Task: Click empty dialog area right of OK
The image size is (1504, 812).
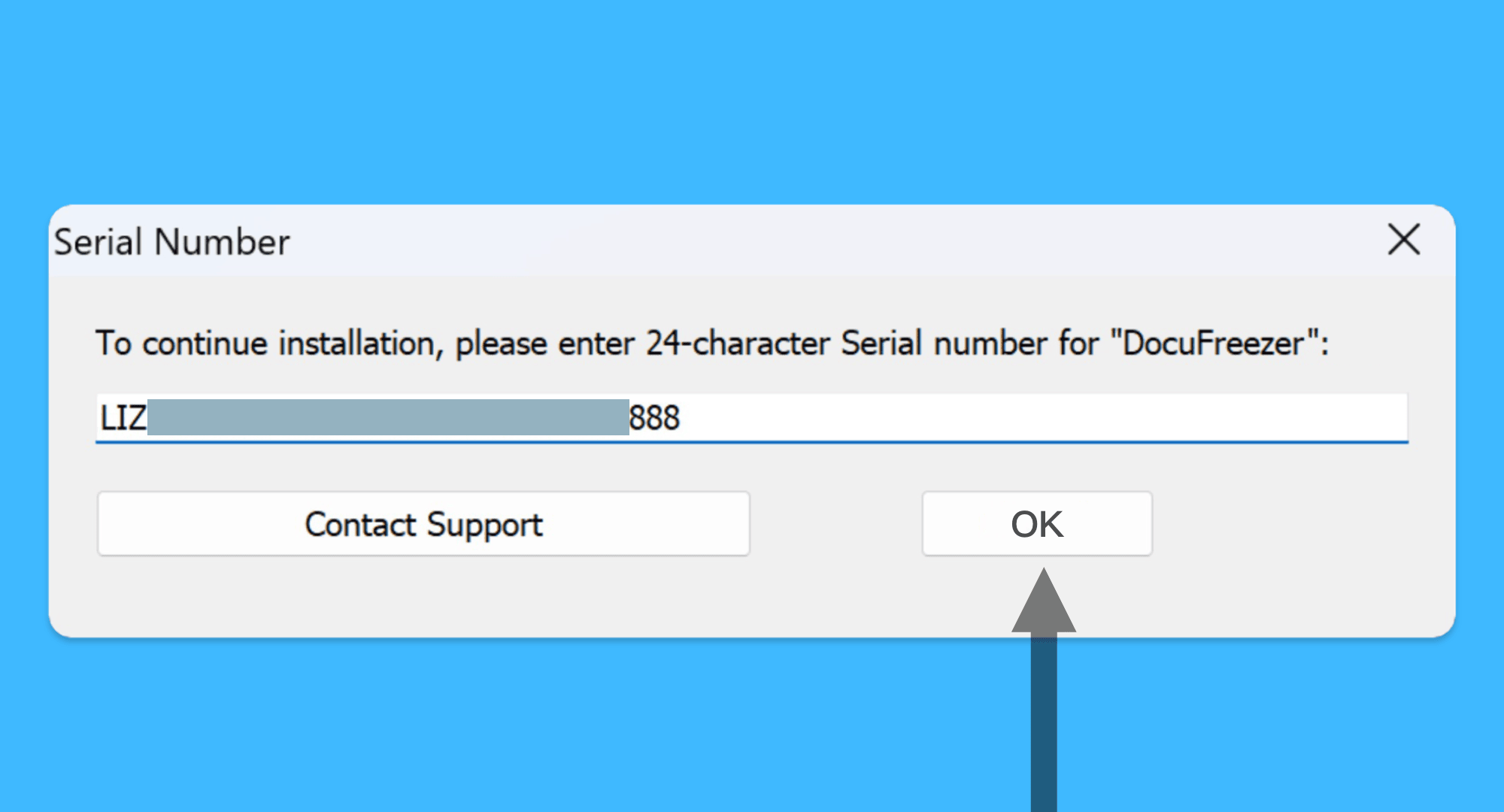Action: 1301,524
